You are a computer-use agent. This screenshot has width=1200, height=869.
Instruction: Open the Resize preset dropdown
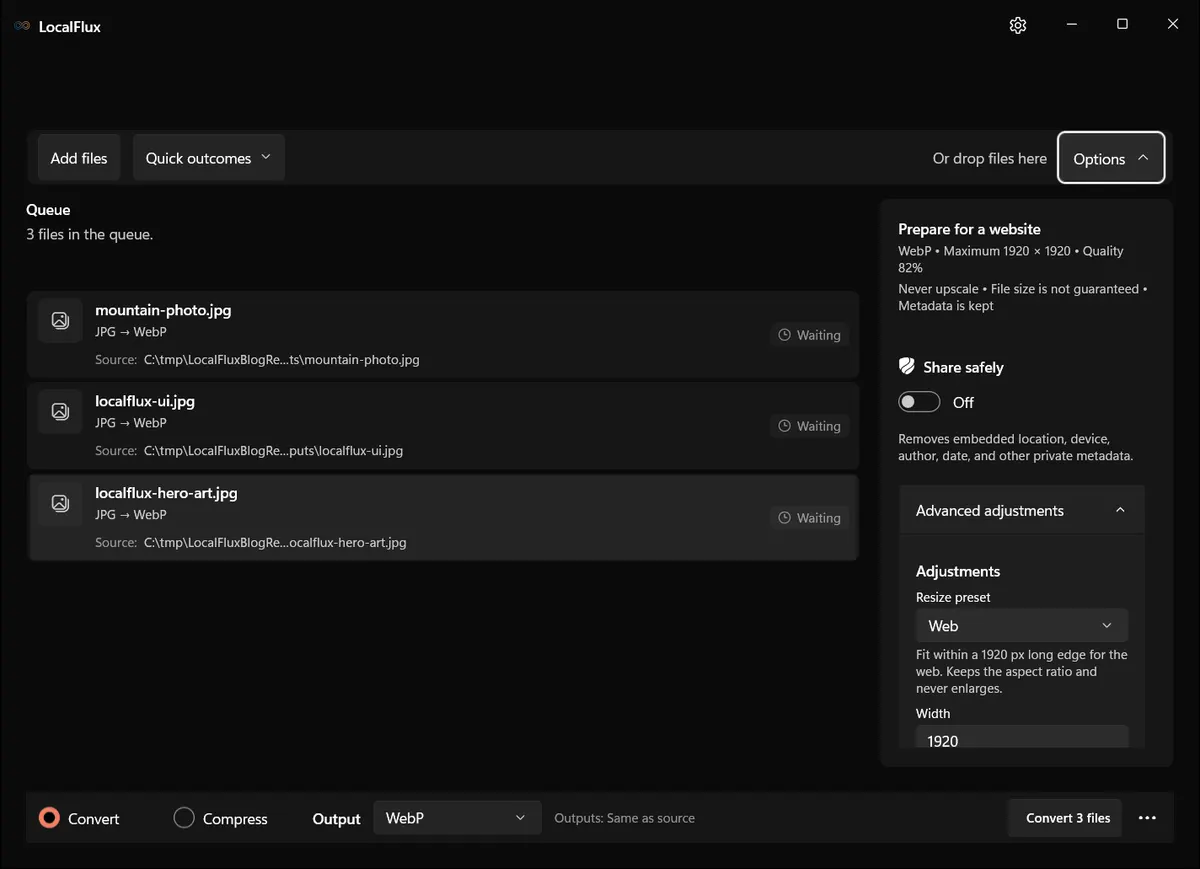click(x=1022, y=626)
